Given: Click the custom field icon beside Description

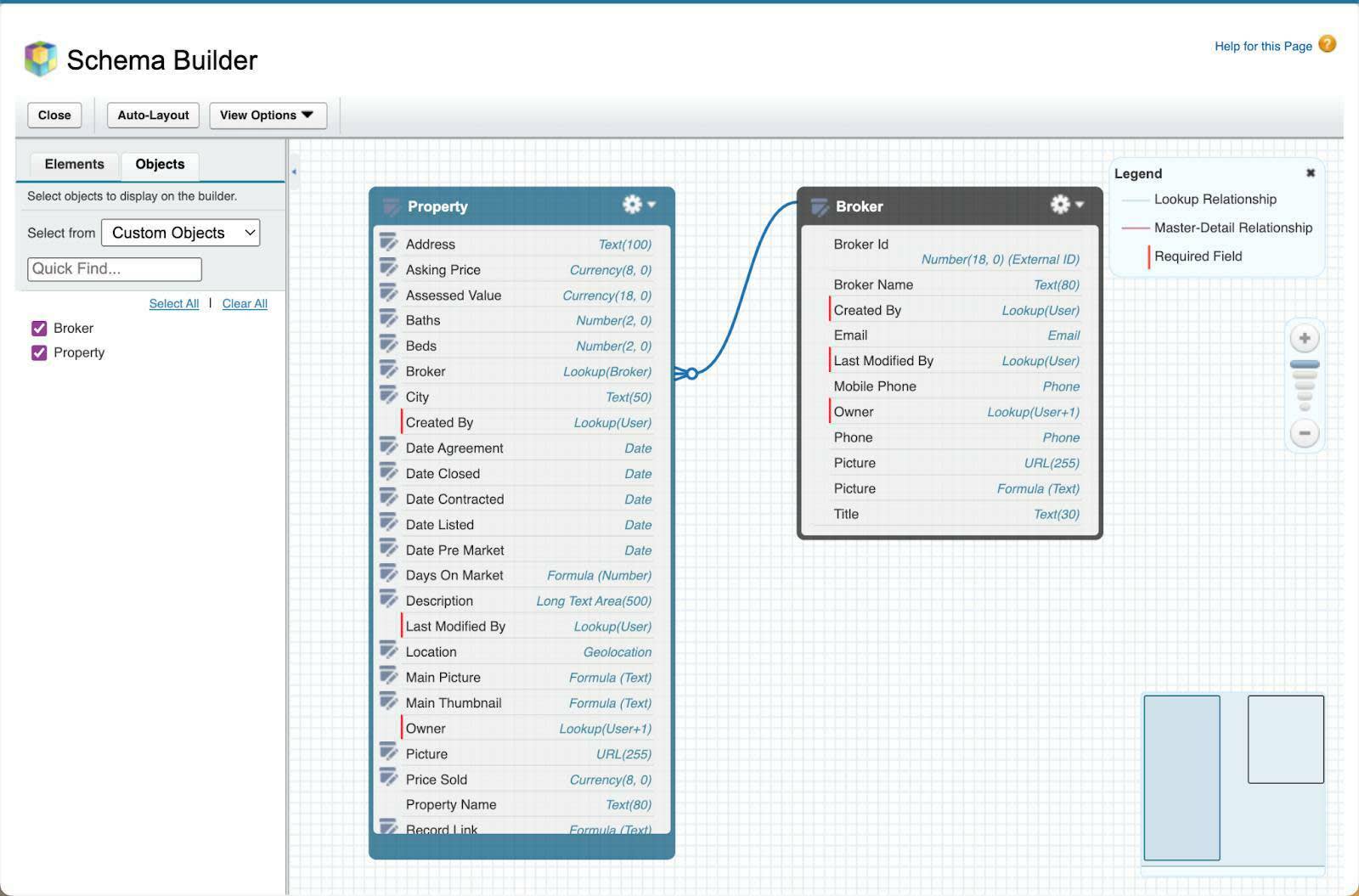Looking at the screenshot, I should tap(389, 600).
